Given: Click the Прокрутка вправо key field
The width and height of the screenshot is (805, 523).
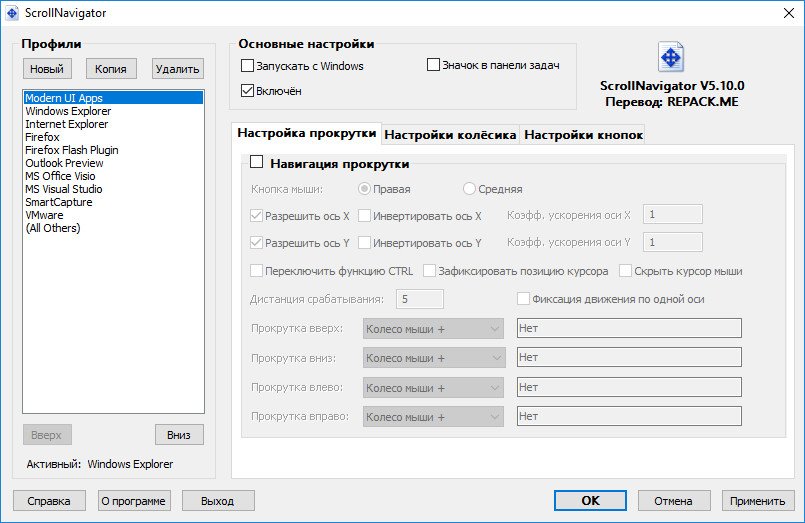Looking at the screenshot, I should pyautogui.click(x=629, y=416).
